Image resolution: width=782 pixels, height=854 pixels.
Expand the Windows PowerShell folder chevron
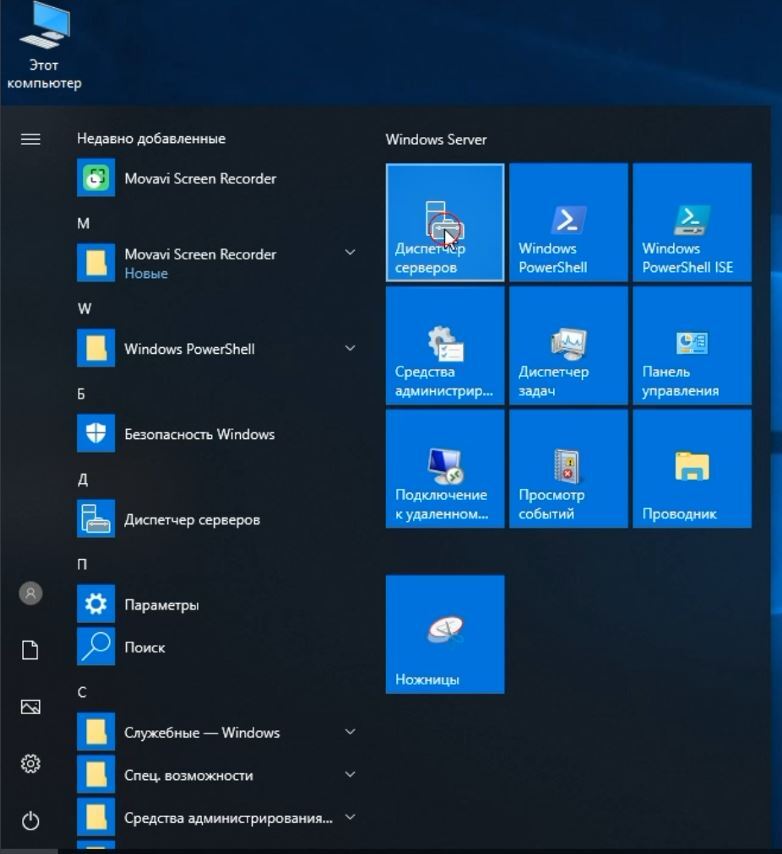[x=350, y=348]
